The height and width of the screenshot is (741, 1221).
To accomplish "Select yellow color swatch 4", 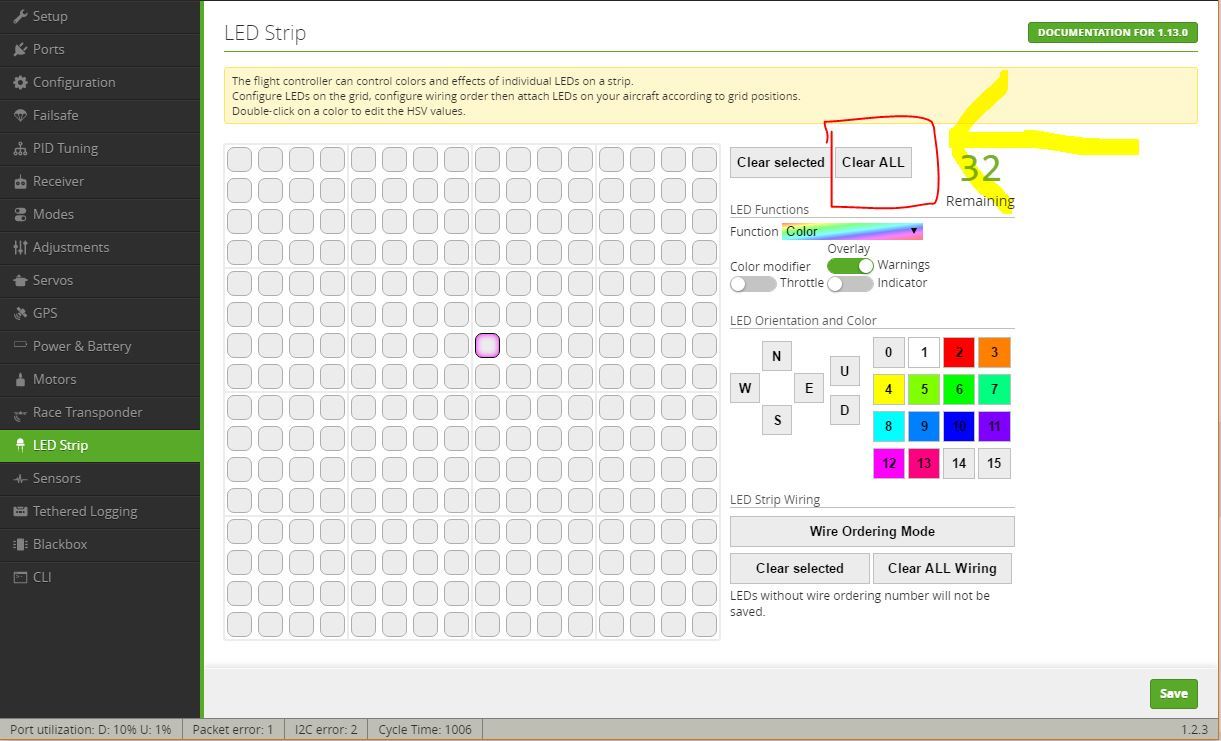I will point(889,389).
